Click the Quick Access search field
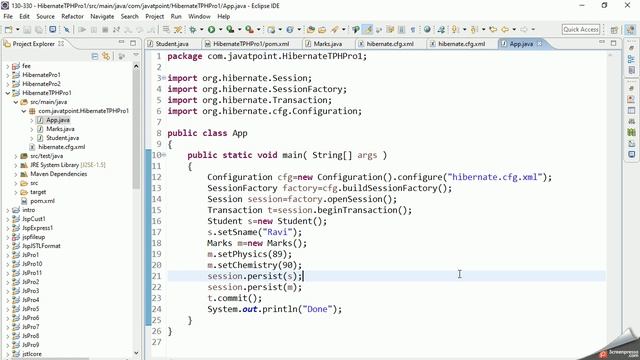Screen dimensions: 640x360 pyautogui.click(x=581, y=29)
